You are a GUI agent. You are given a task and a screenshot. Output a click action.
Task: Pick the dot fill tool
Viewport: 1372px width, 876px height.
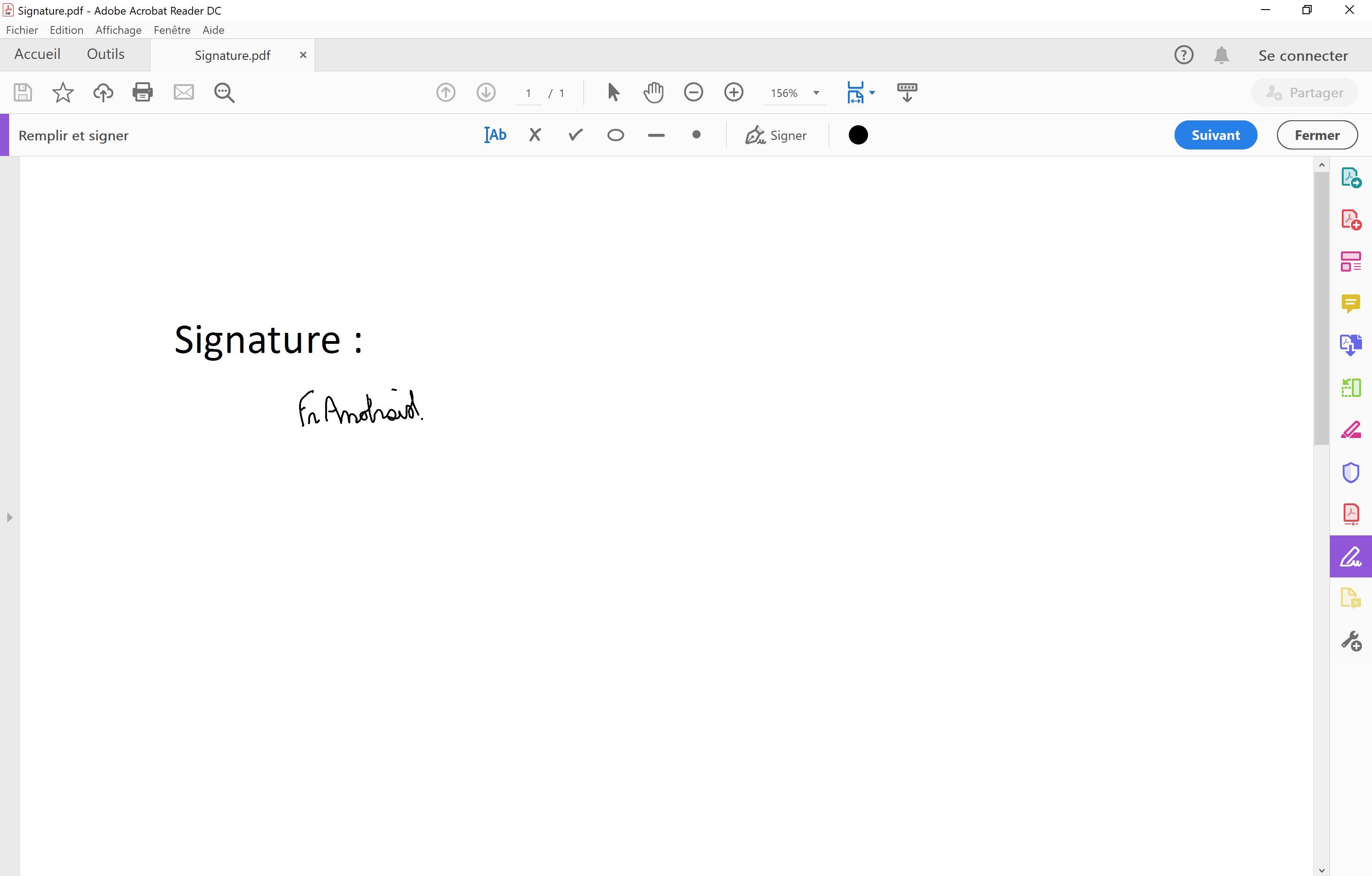[x=696, y=135]
